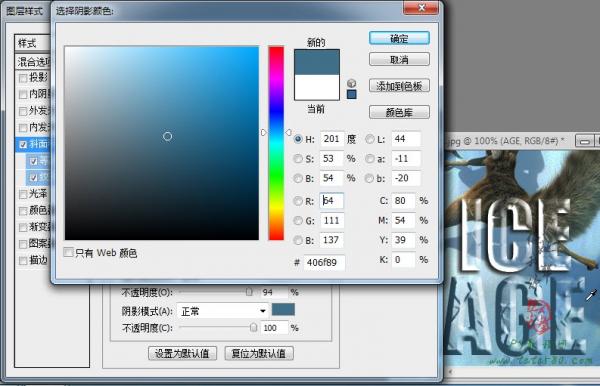The height and width of the screenshot is (386, 600).
Task: Select the RGB blue B radio button
Action: pyautogui.click(x=298, y=240)
